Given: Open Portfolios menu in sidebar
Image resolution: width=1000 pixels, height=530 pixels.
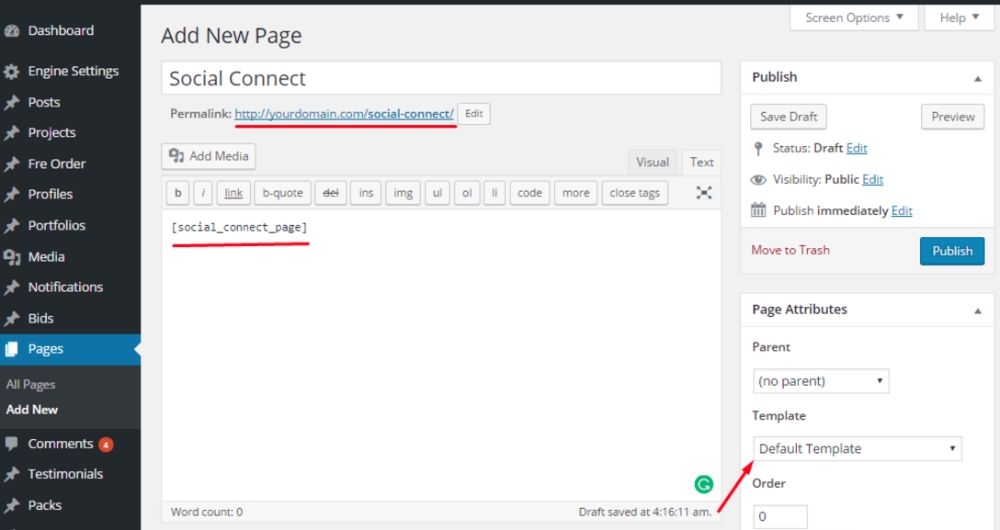Looking at the screenshot, I should (56, 225).
